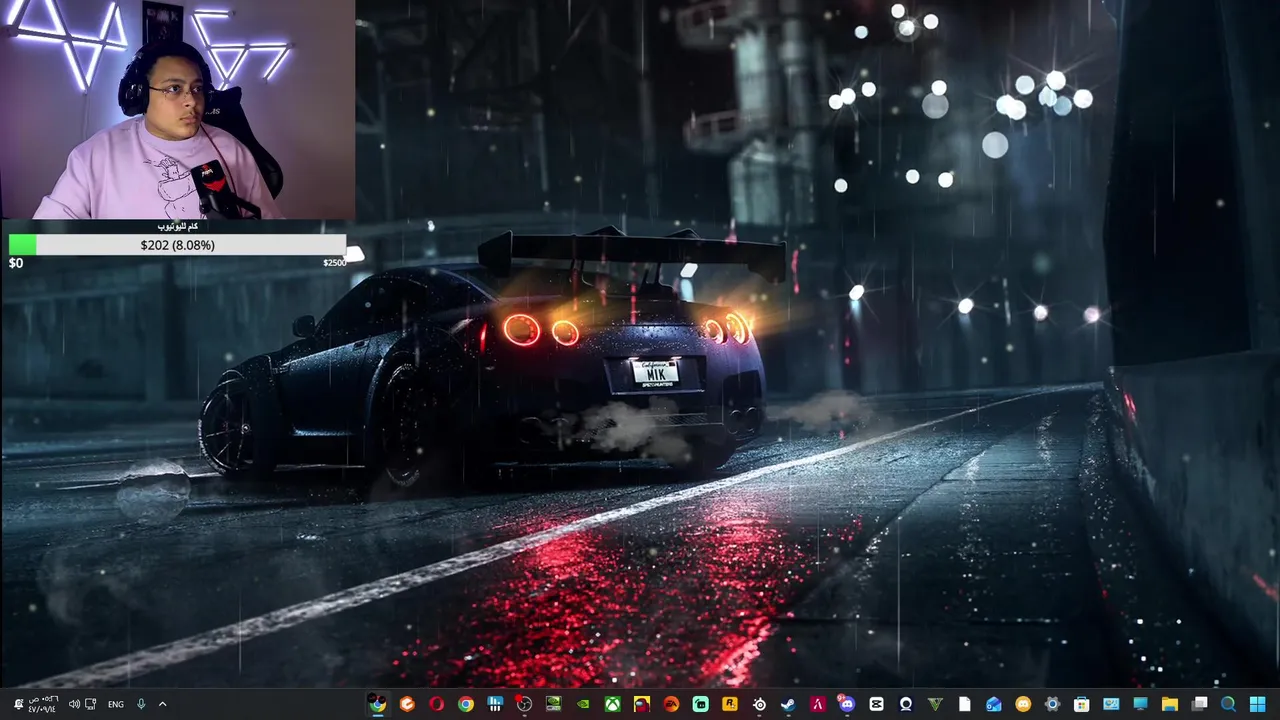This screenshot has height=720, width=1280.
Task: Open Discord with 9+ notifications
Action: [x=847, y=704]
